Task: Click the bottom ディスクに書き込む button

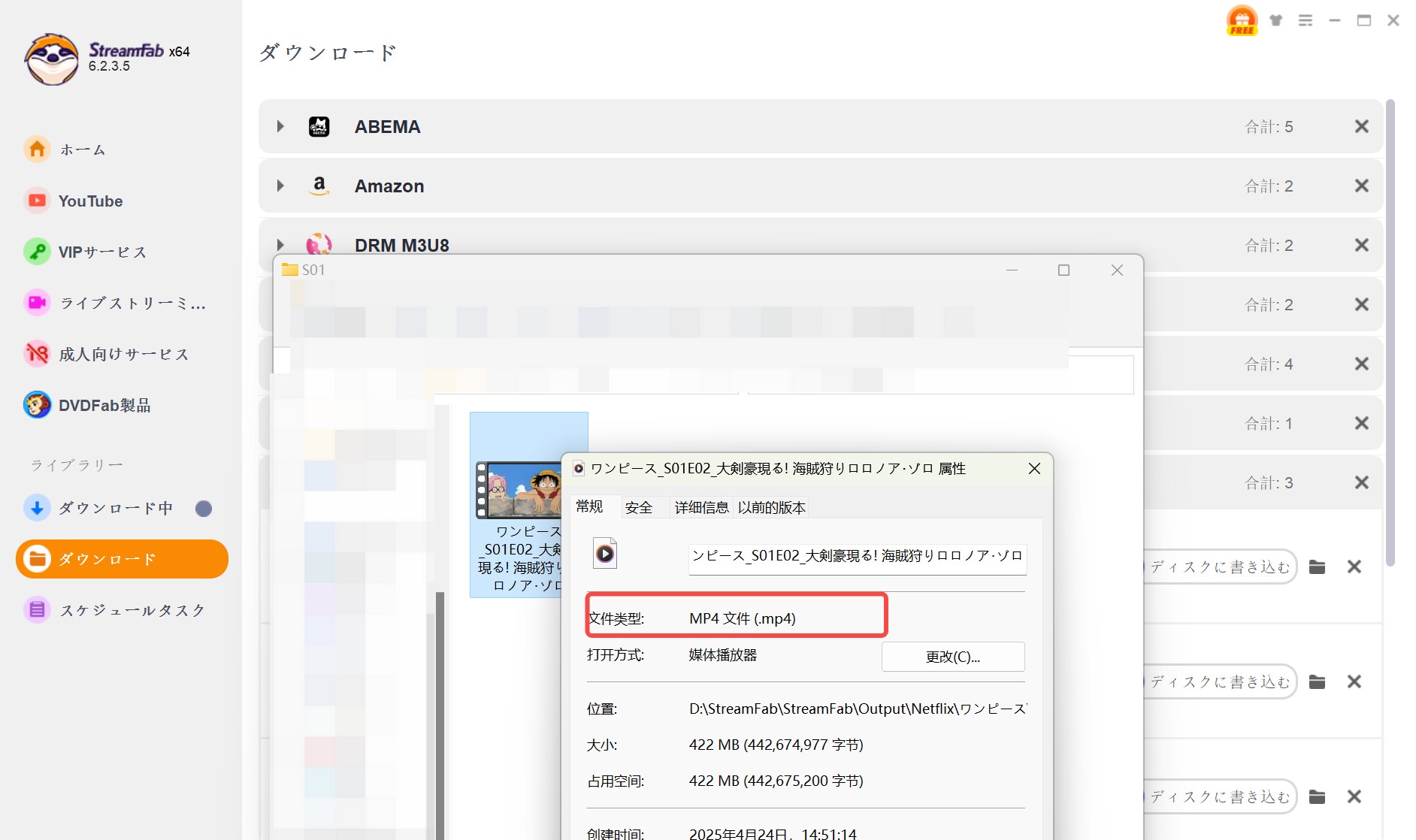Action: click(x=1220, y=796)
